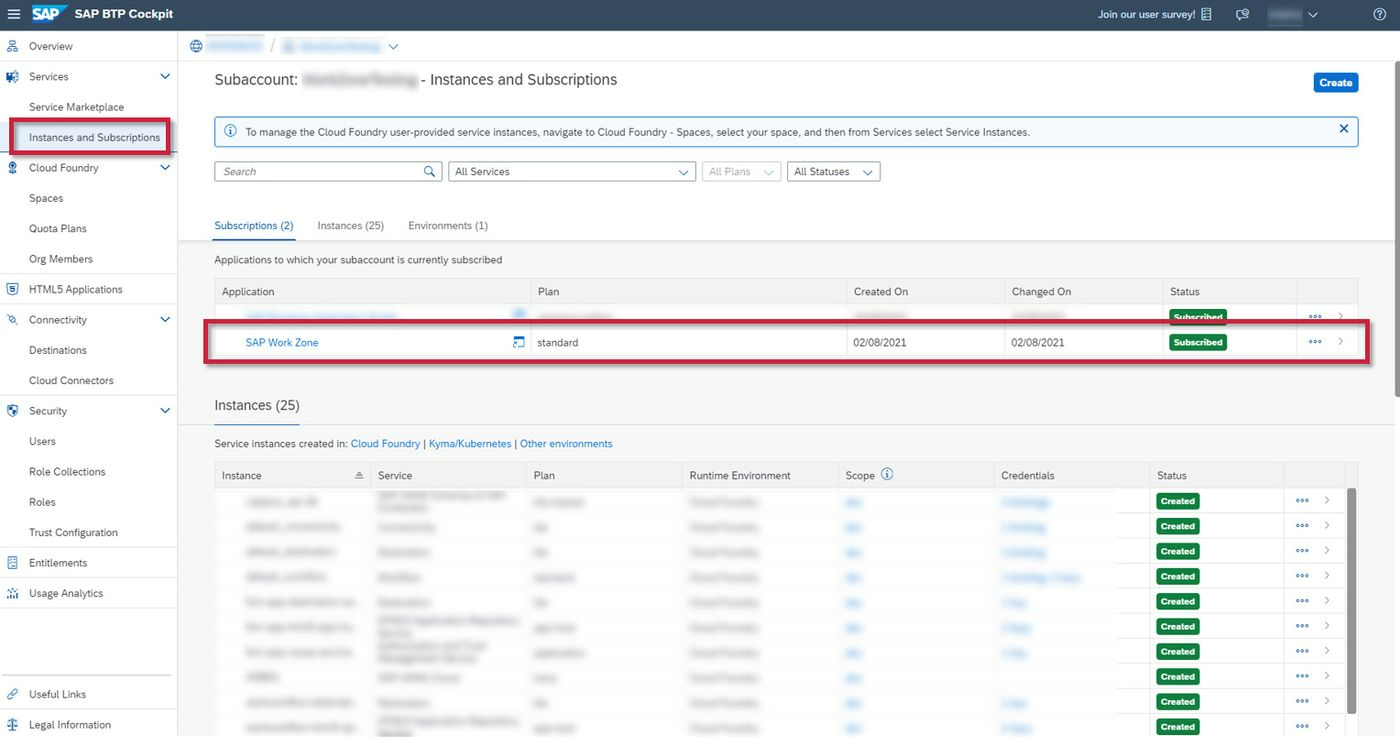Screen dimensions: 1400x737
Task: Open the All Services dropdown
Action: tap(572, 172)
